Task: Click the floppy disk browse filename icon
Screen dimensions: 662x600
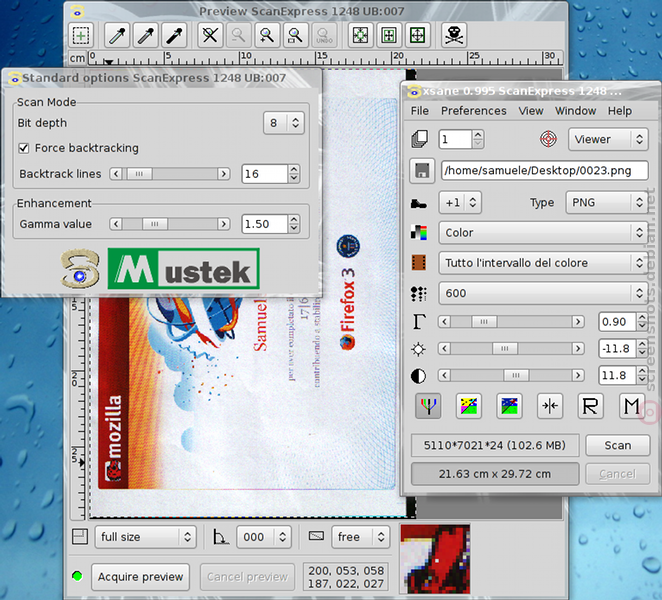Action: 422,171
